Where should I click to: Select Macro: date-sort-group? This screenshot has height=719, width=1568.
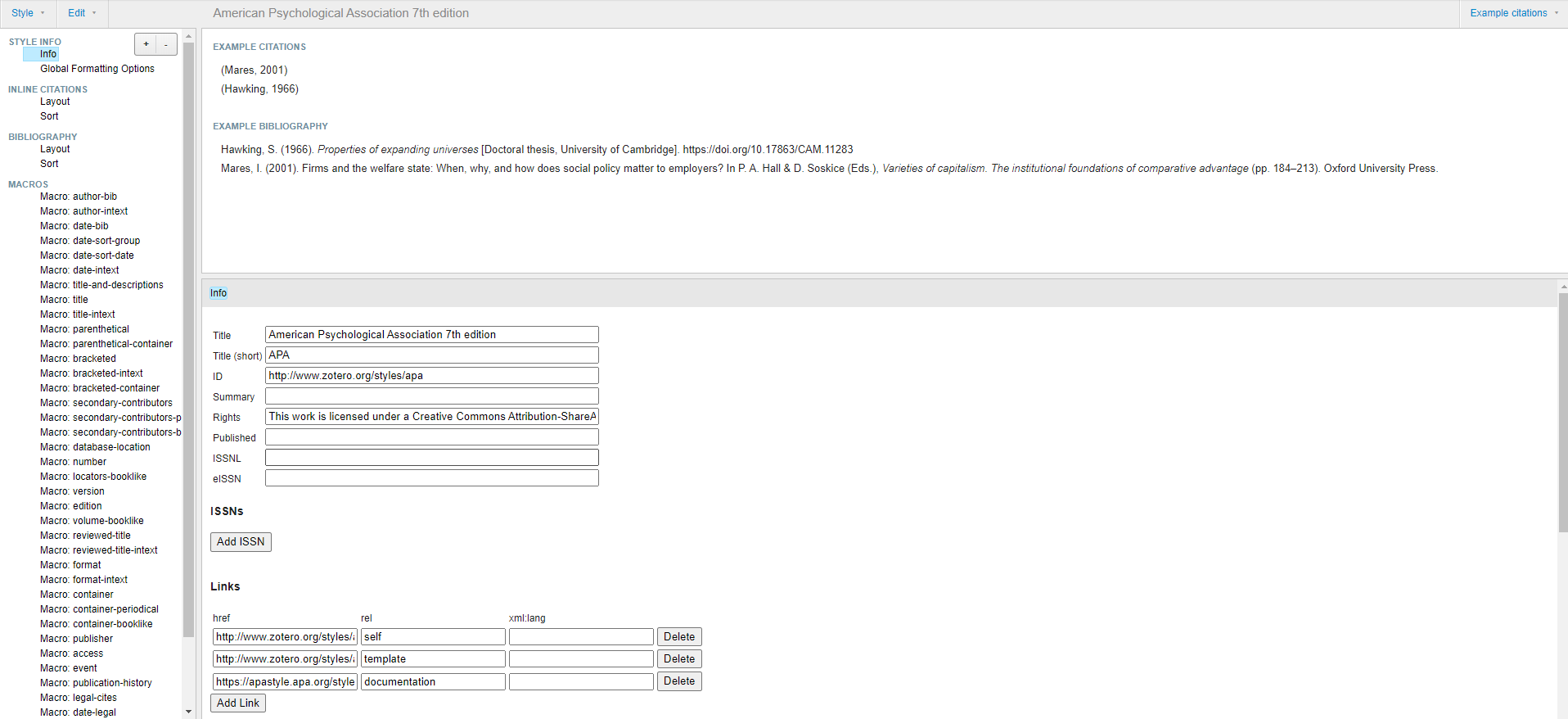(90, 241)
